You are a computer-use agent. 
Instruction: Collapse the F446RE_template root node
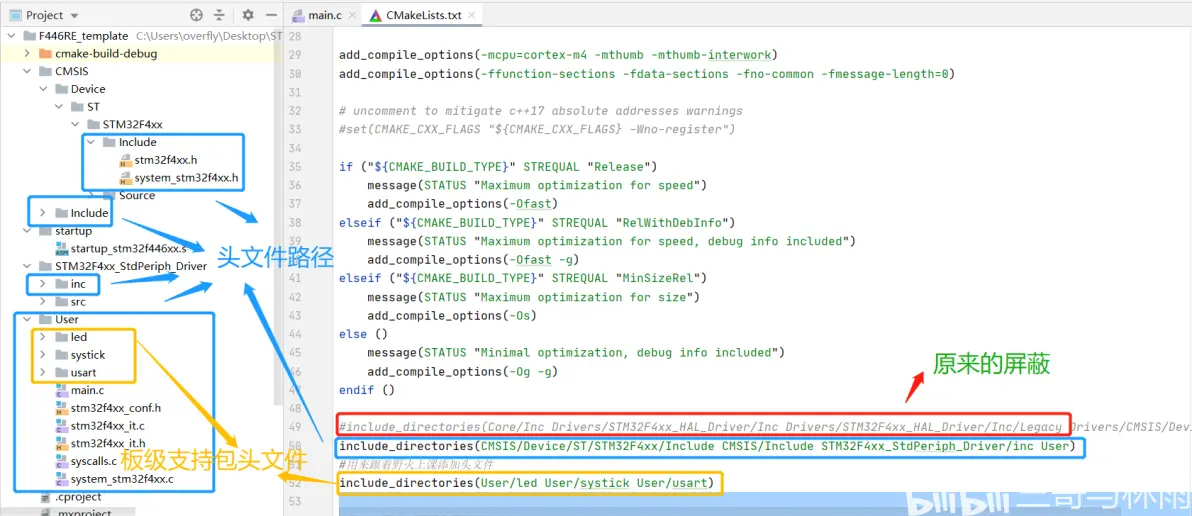(x=12, y=36)
